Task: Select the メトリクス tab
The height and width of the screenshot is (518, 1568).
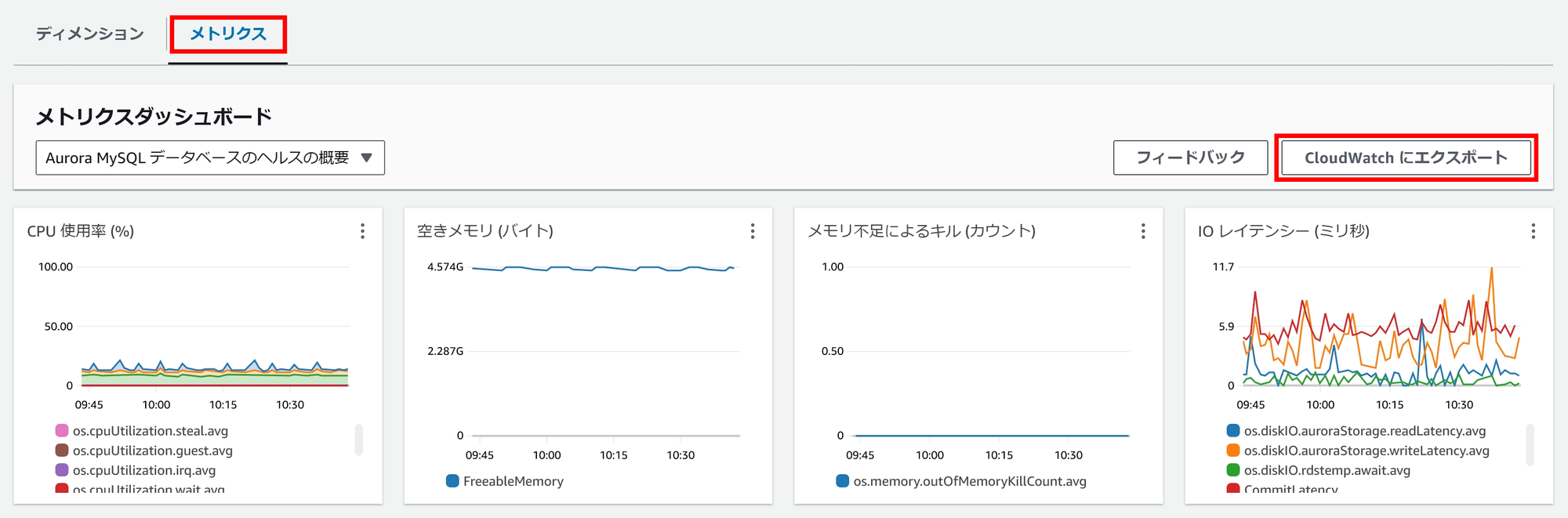Action: tap(228, 34)
